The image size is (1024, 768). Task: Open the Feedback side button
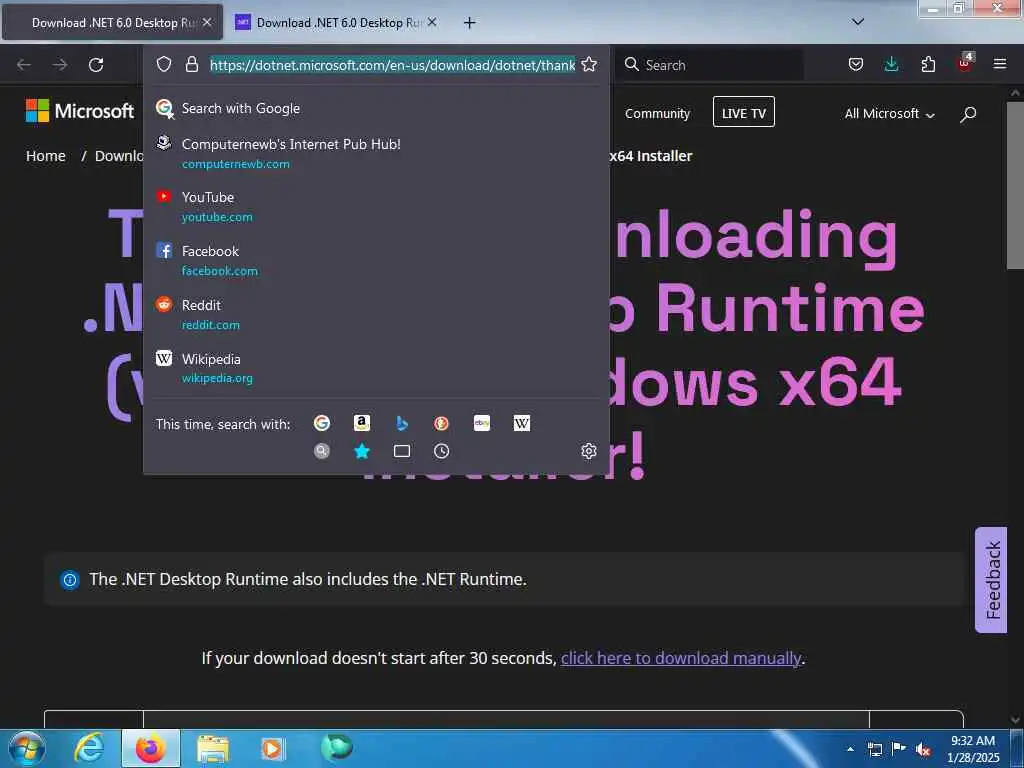pos(991,580)
